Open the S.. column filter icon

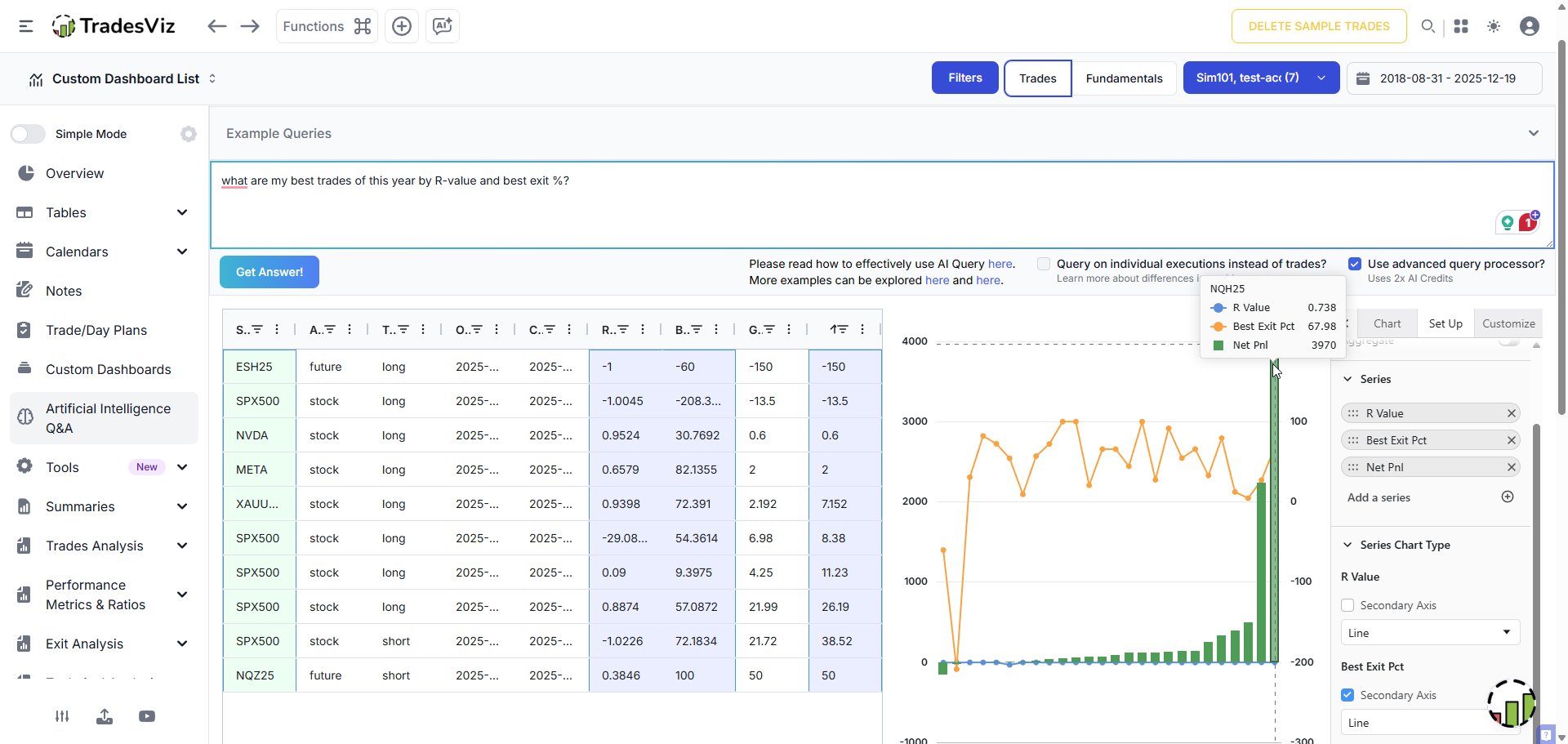pyautogui.click(x=257, y=329)
